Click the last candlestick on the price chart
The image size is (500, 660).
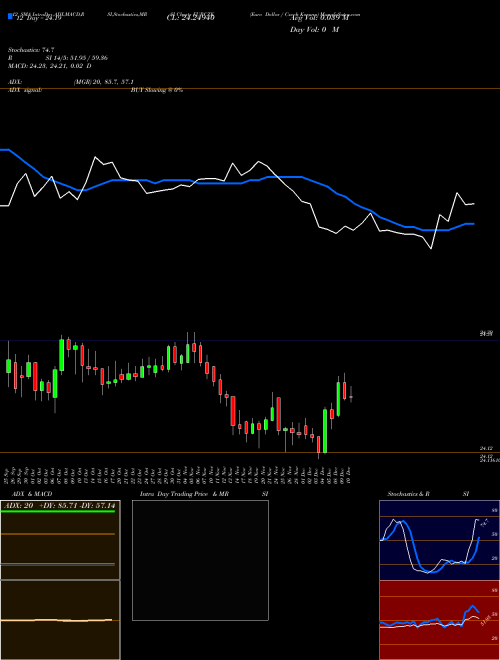pos(351,395)
